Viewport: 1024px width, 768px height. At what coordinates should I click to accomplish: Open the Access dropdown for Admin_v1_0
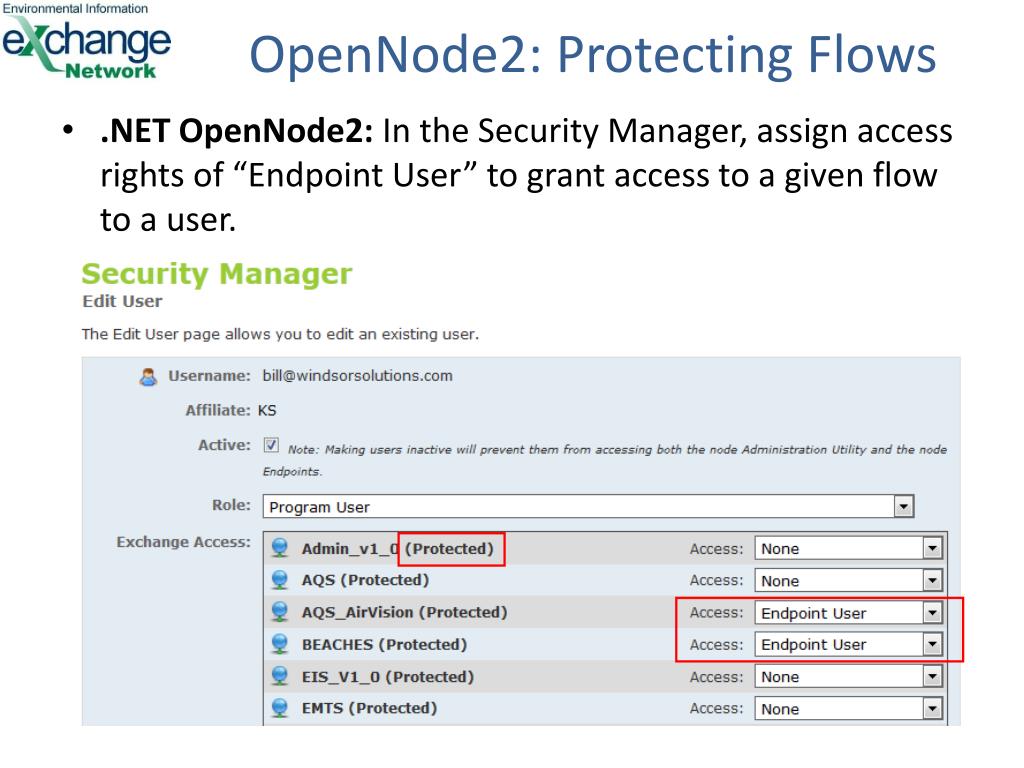pos(848,548)
